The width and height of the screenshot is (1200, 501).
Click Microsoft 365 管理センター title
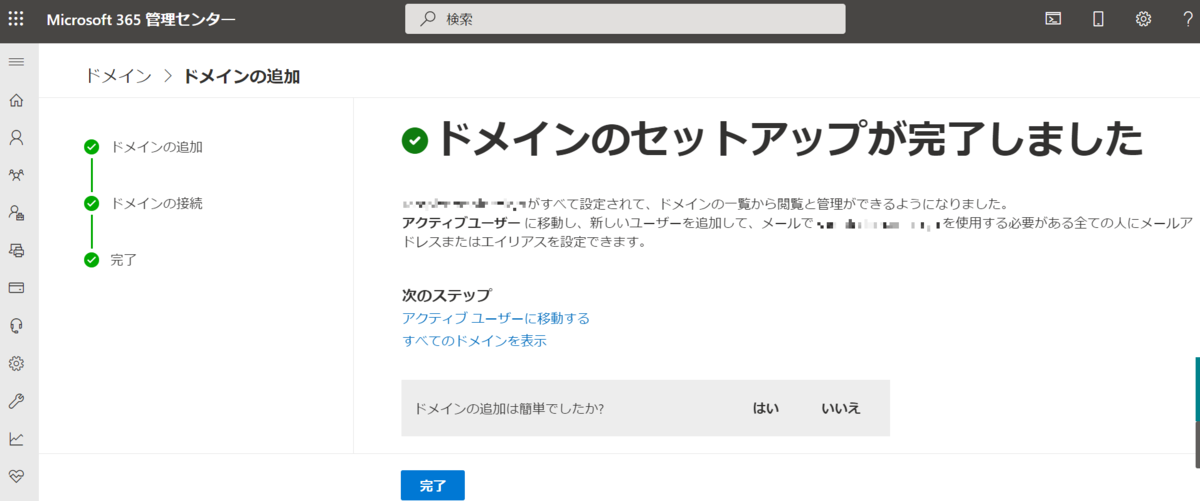pyautogui.click(x=141, y=19)
